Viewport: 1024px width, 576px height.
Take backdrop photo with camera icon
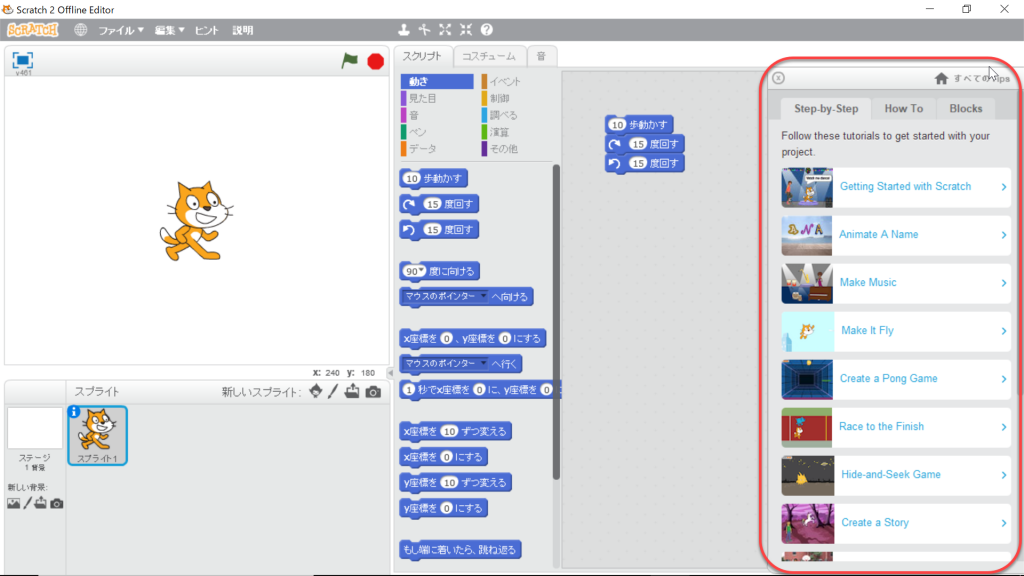[57, 504]
